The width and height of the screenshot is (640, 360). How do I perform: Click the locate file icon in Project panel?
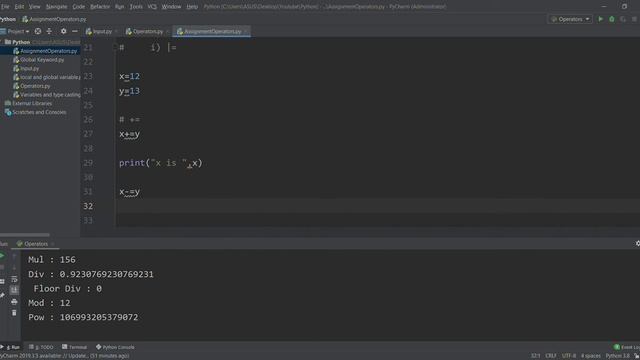(38, 31)
